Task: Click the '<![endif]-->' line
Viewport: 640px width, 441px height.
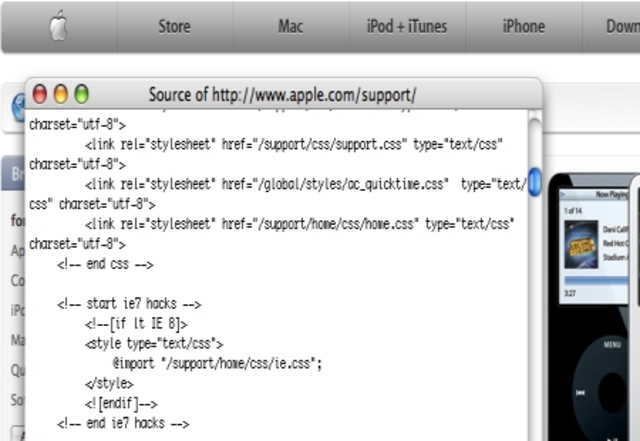Action: pyautogui.click(x=121, y=403)
